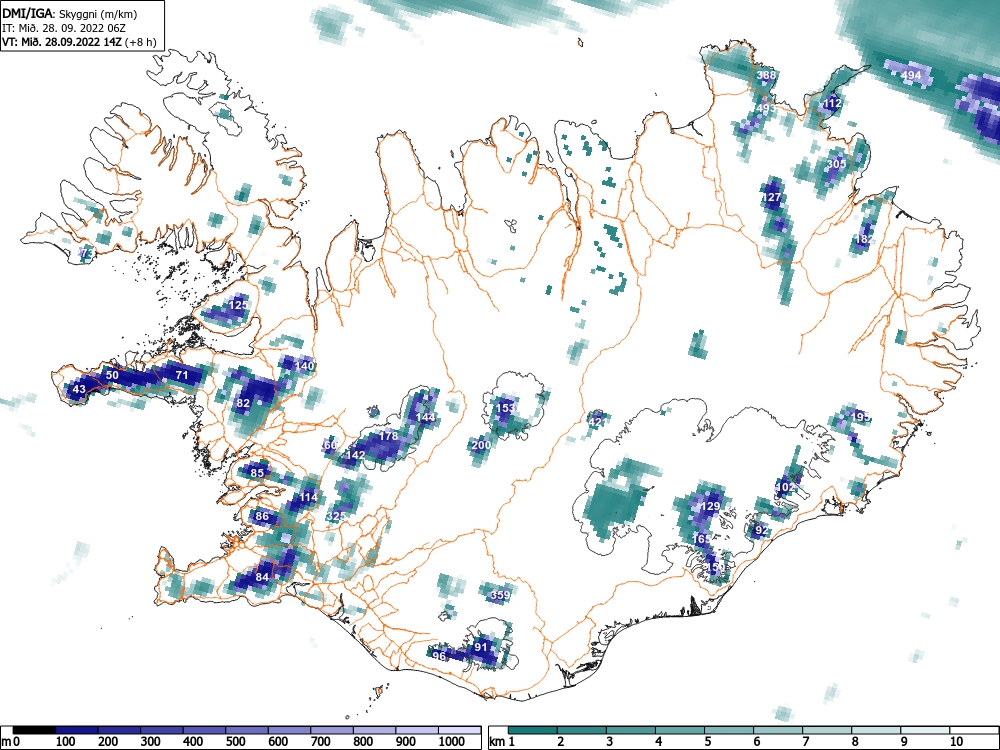The height and width of the screenshot is (750, 1000).
Task: Click the 195 visibility label in the east
Action: [x=860, y=416]
